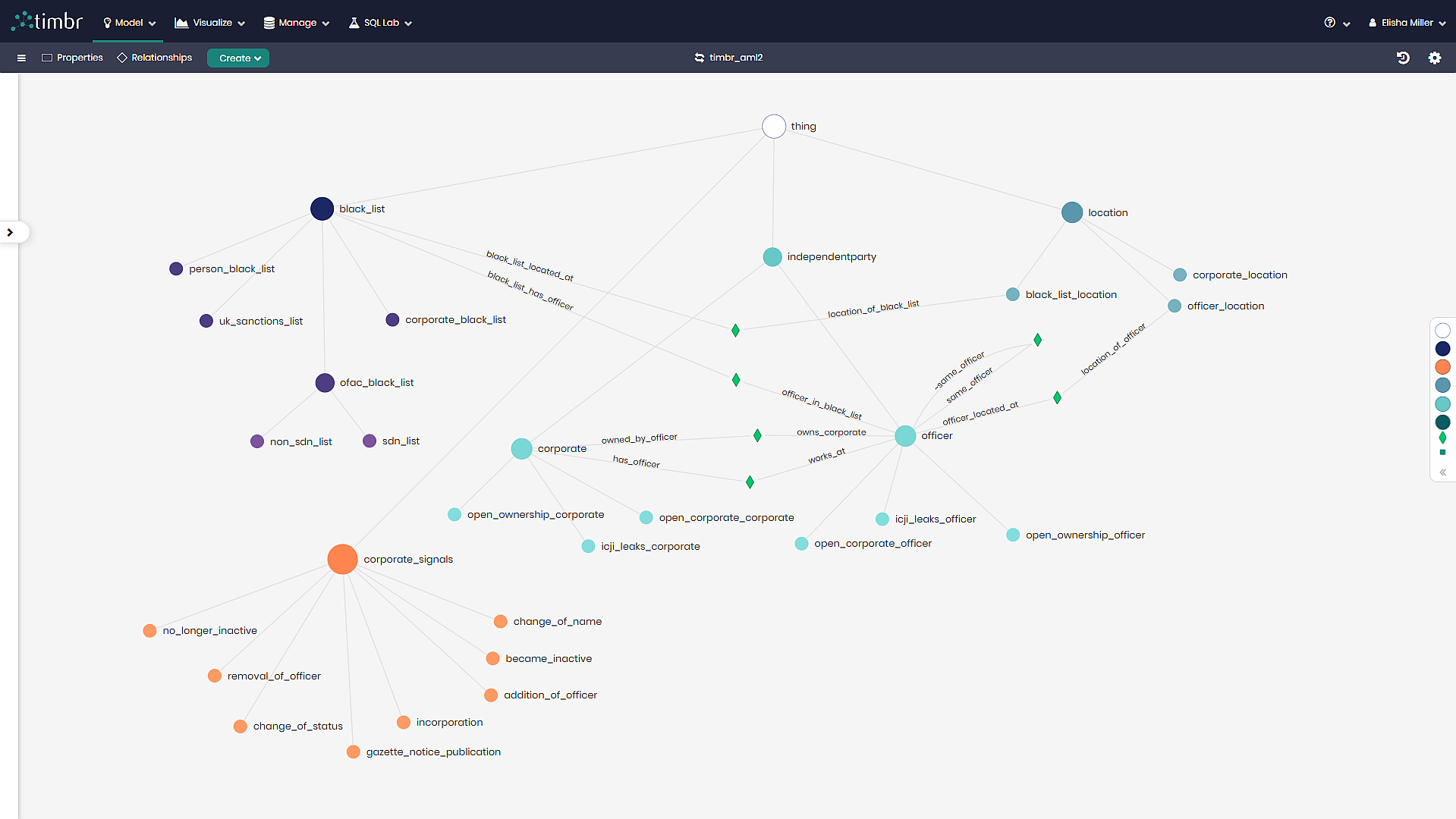1456x819 pixels.
Task: Select the corporate_signals node
Action: 342,560
